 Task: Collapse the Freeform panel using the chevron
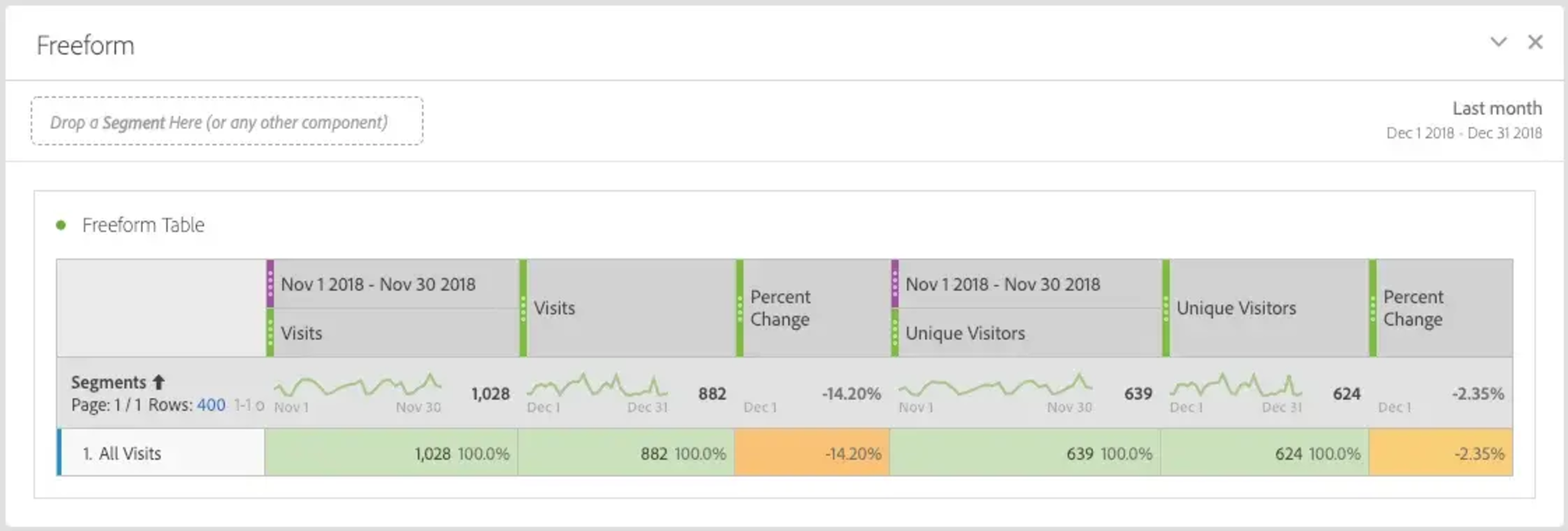[x=1498, y=42]
